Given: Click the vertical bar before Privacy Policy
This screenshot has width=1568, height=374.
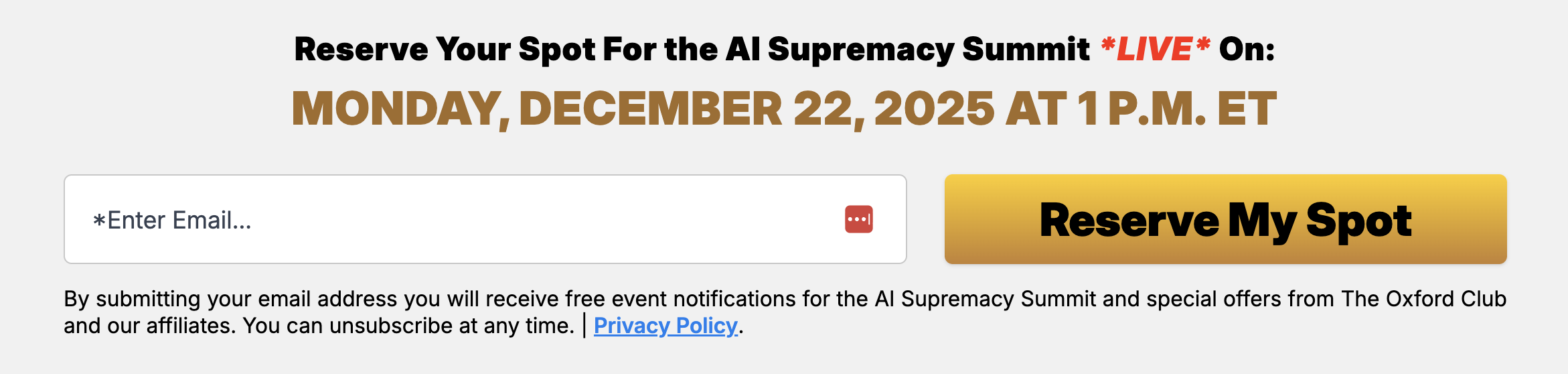Looking at the screenshot, I should [584, 326].
